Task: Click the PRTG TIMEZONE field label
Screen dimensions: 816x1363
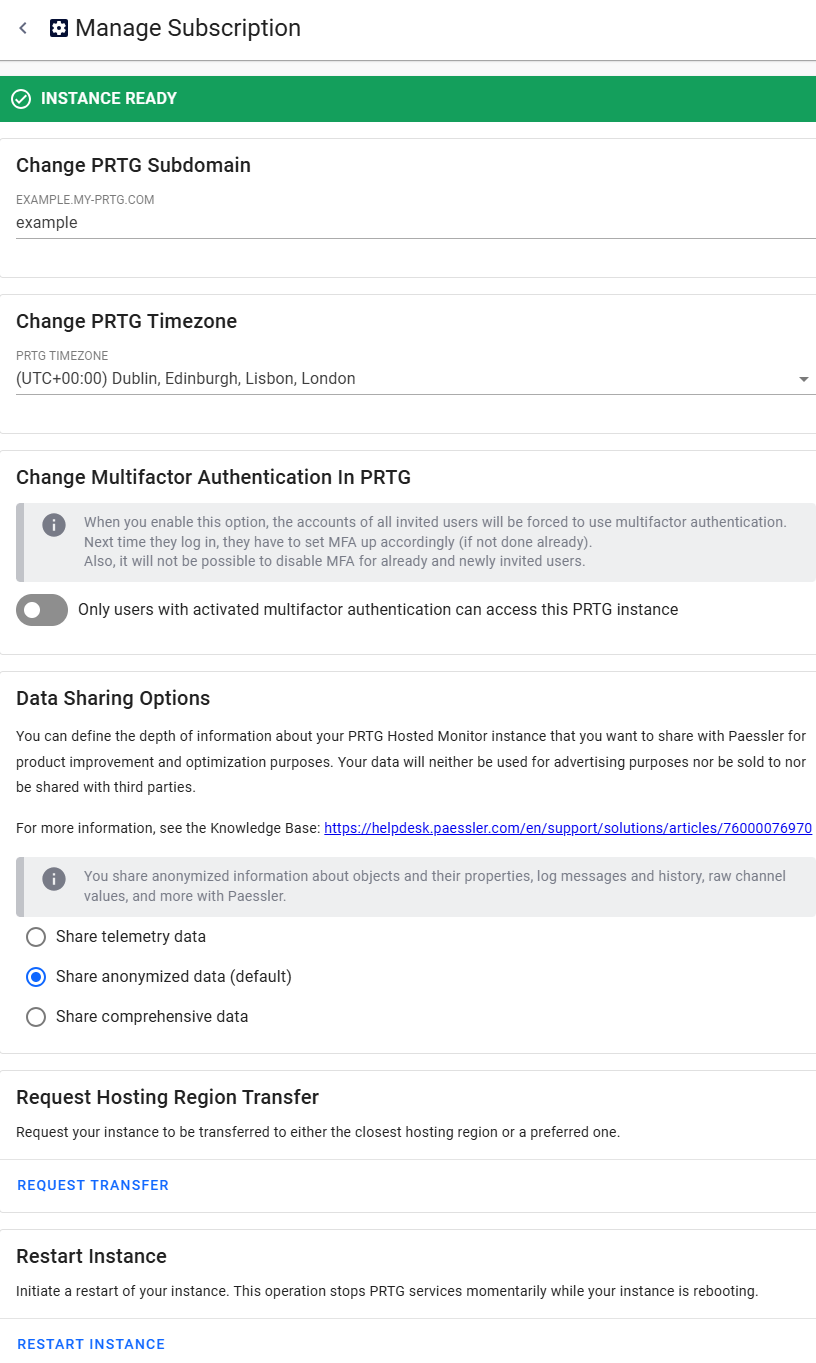Action: [x=62, y=356]
